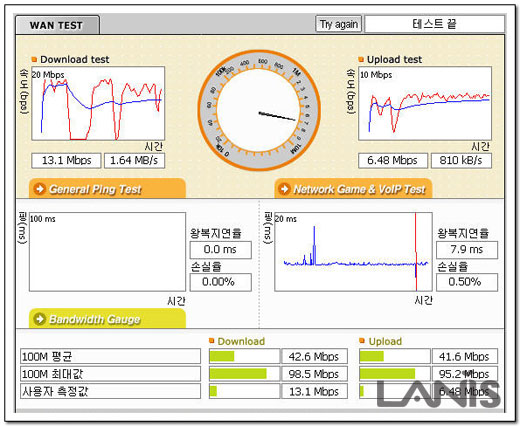Screen dimensions: 520x426
Task: Click the General Ping graph with 100 ms scale
Action: [x=107, y=252]
